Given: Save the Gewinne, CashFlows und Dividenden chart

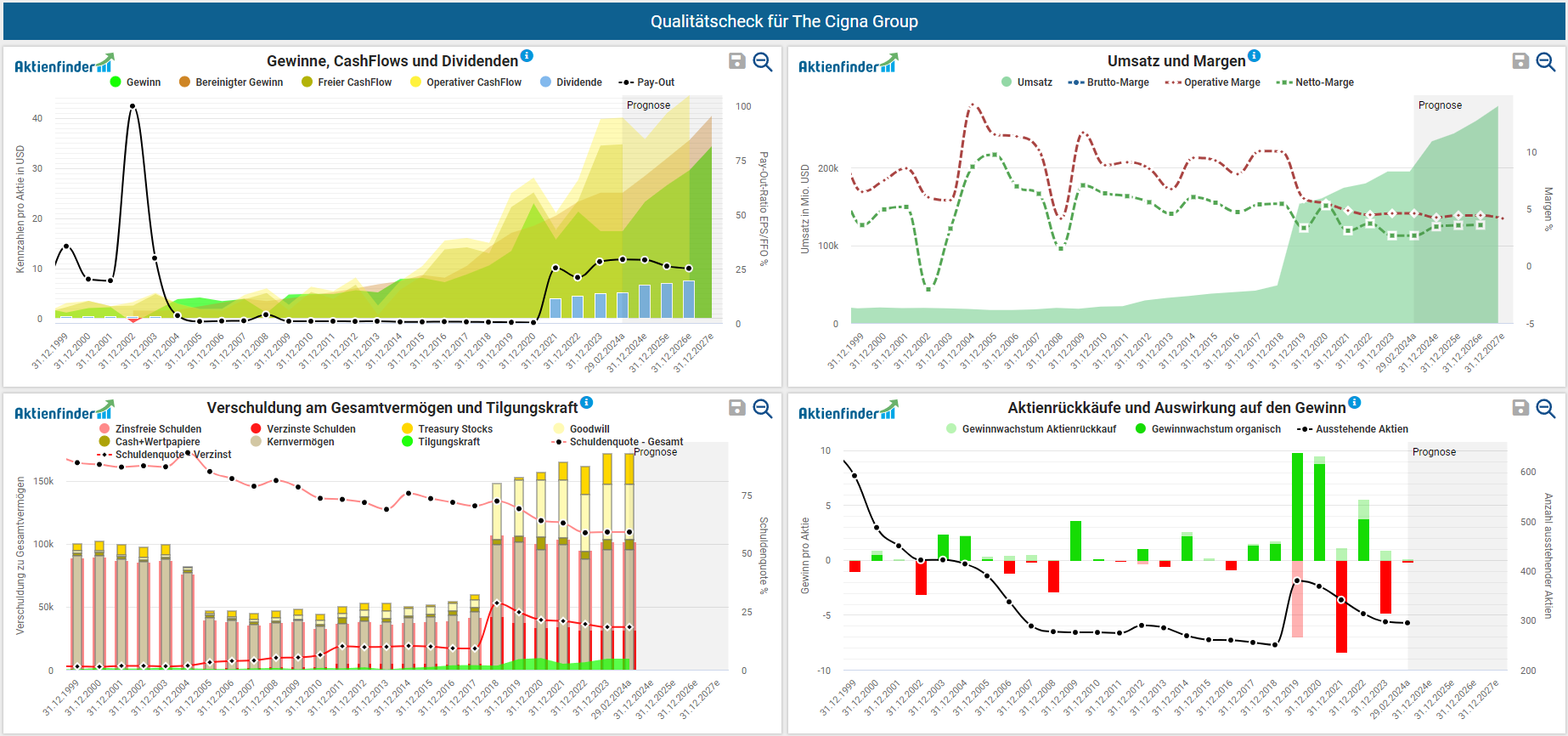Looking at the screenshot, I should point(737,61).
